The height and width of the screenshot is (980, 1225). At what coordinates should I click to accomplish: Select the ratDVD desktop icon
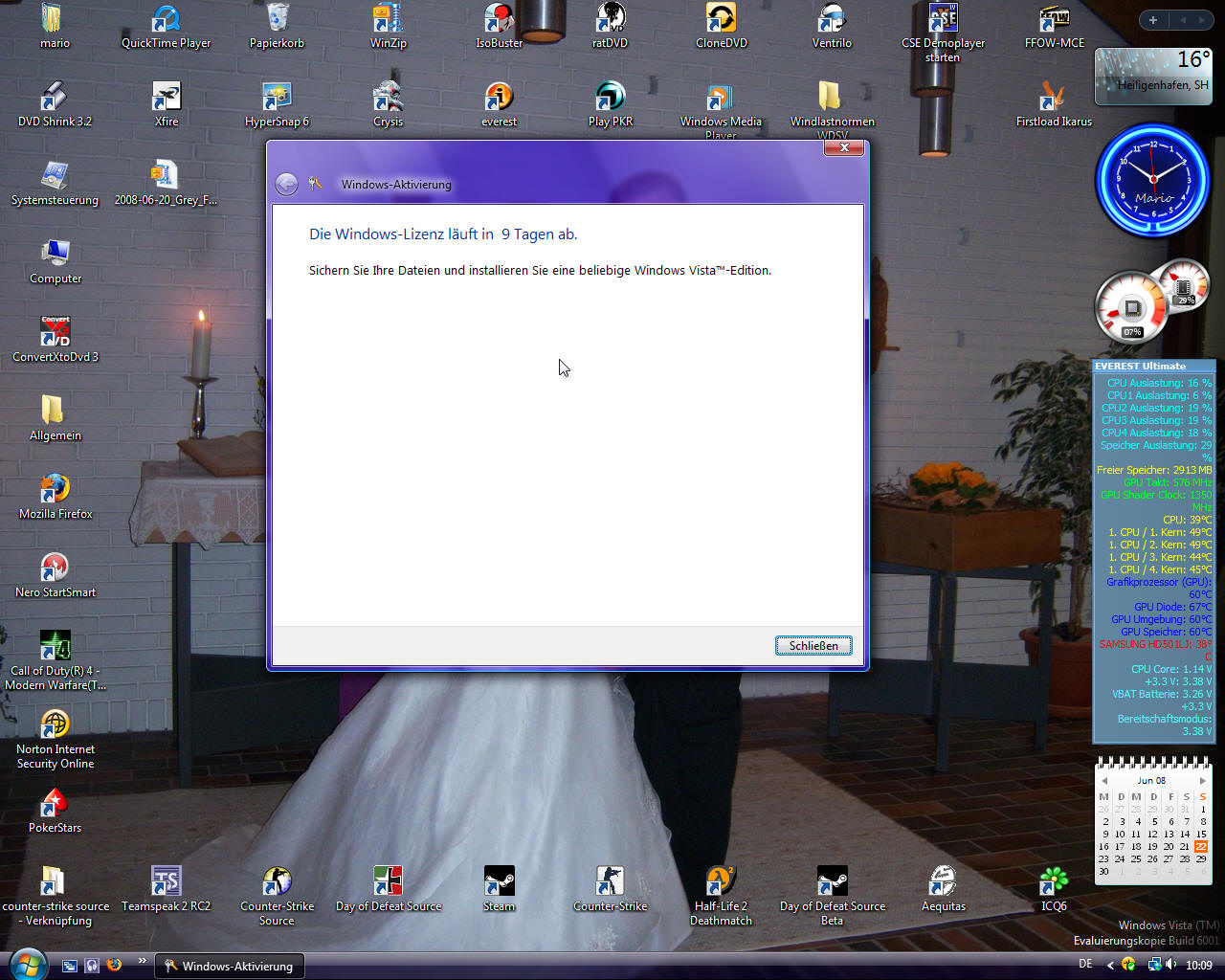tap(611, 26)
